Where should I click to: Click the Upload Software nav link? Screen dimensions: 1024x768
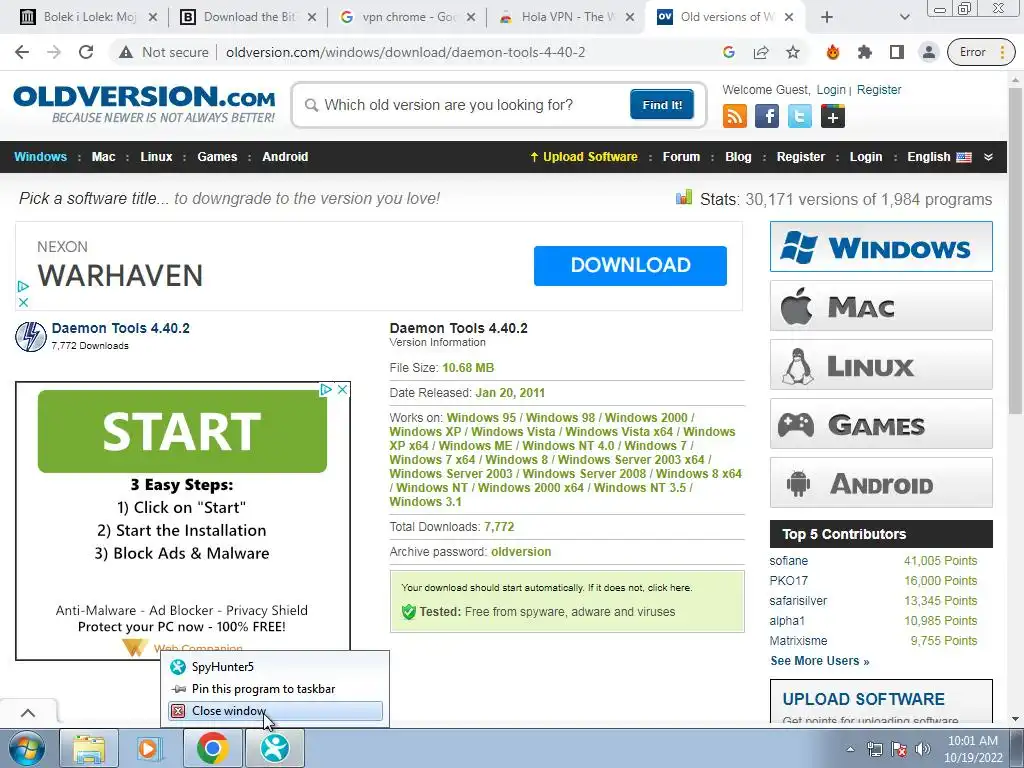584,157
